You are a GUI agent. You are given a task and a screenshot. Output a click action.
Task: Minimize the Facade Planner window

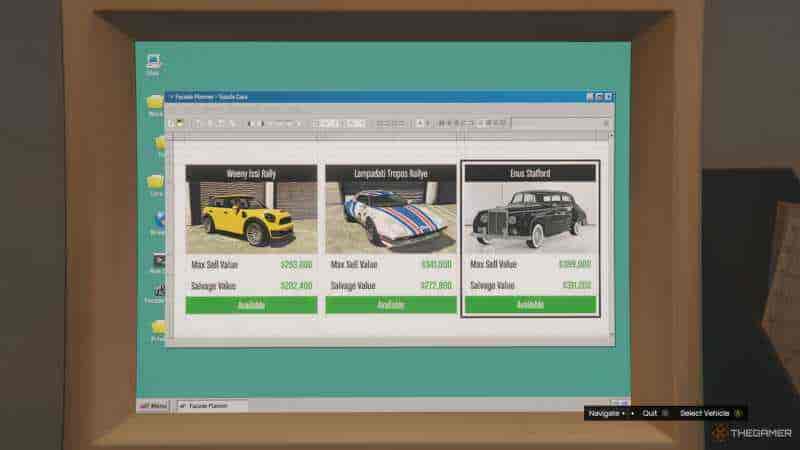(x=590, y=97)
